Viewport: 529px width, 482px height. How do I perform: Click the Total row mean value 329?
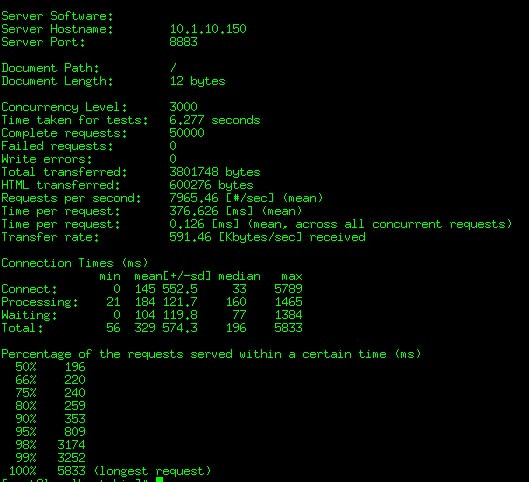click(x=145, y=328)
